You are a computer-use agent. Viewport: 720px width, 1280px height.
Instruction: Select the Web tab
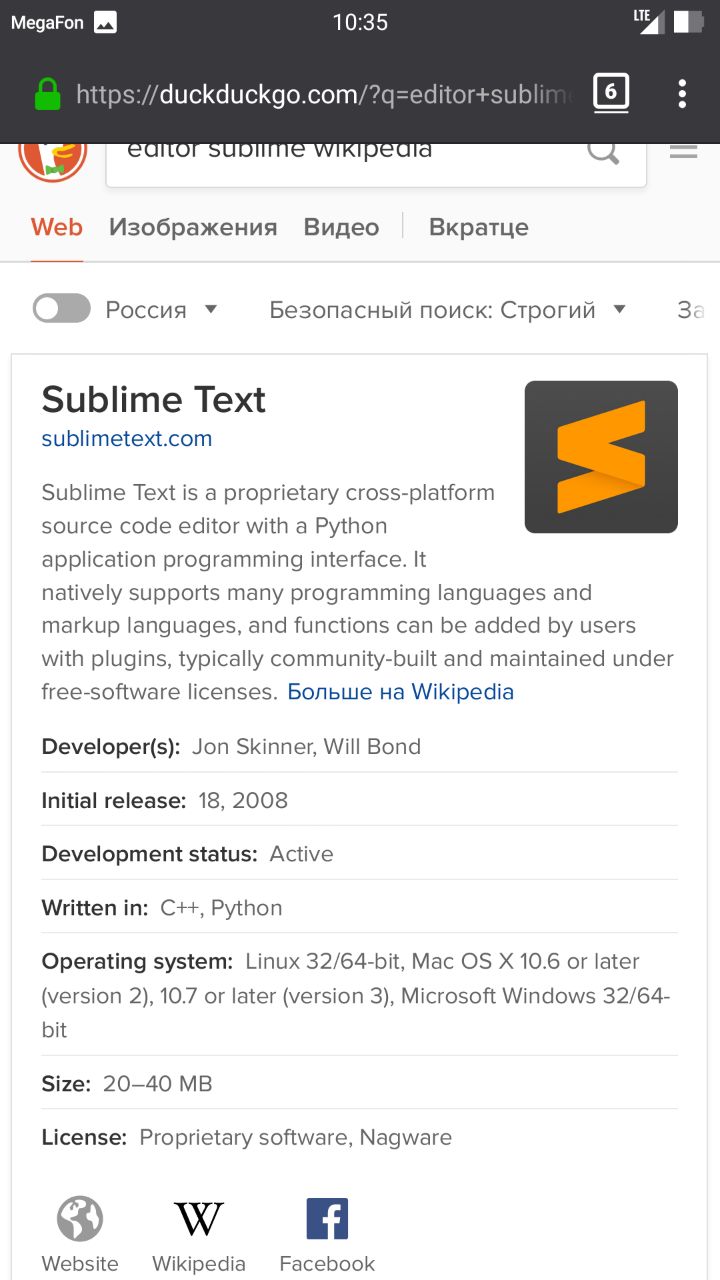pos(56,228)
